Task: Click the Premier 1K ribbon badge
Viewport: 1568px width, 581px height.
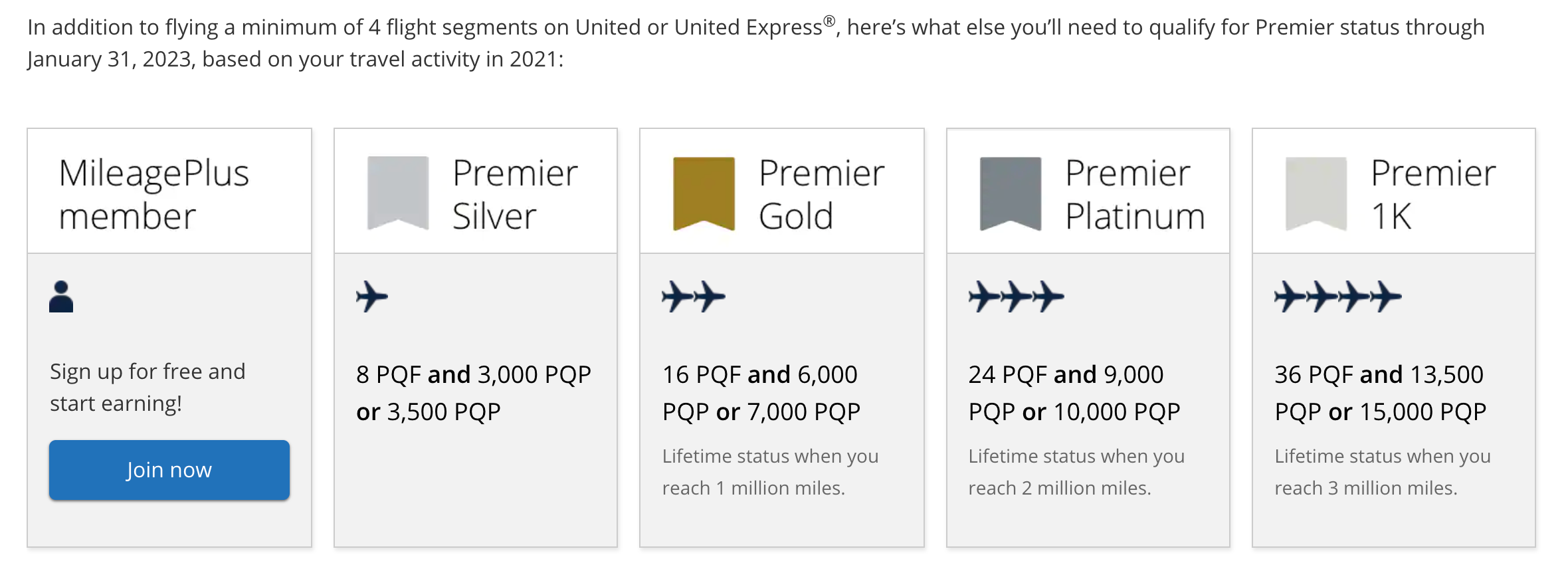Action: 1316,193
